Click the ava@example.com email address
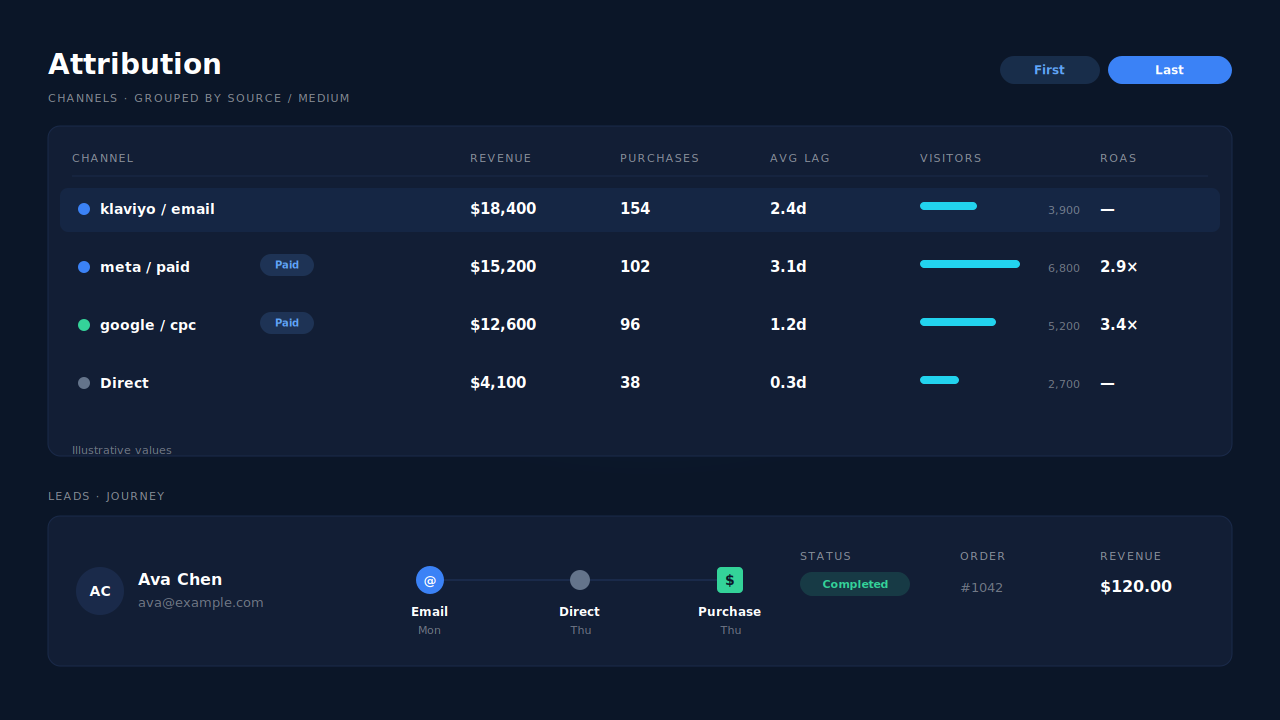 click(201, 603)
